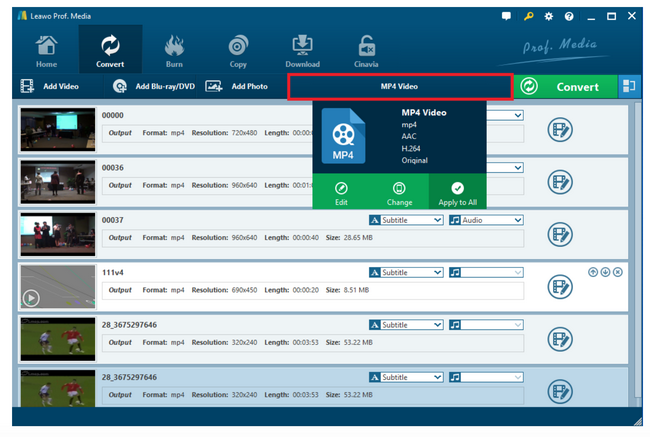This screenshot has height=437, width=650.
Task: Open the Home module
Action: [46, 51]
